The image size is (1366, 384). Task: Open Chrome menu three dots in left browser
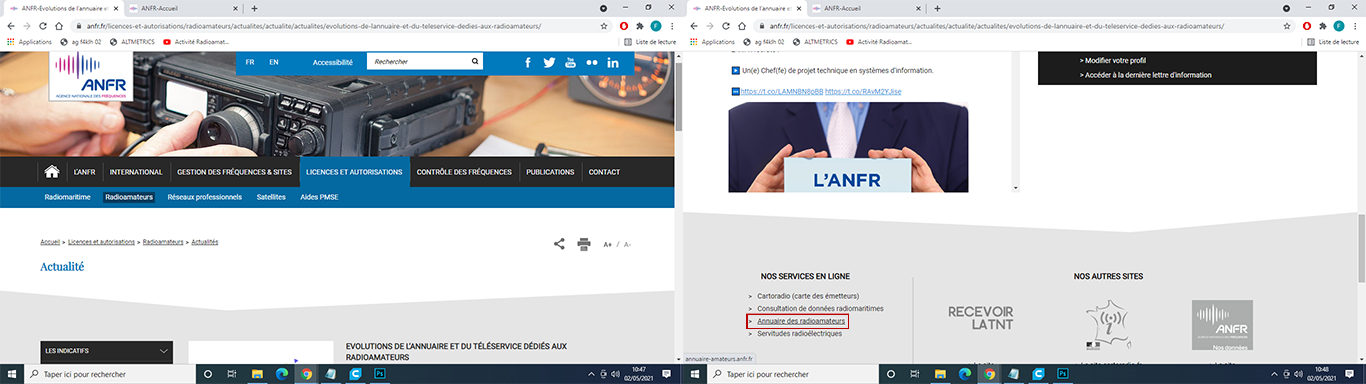point(671,26)
